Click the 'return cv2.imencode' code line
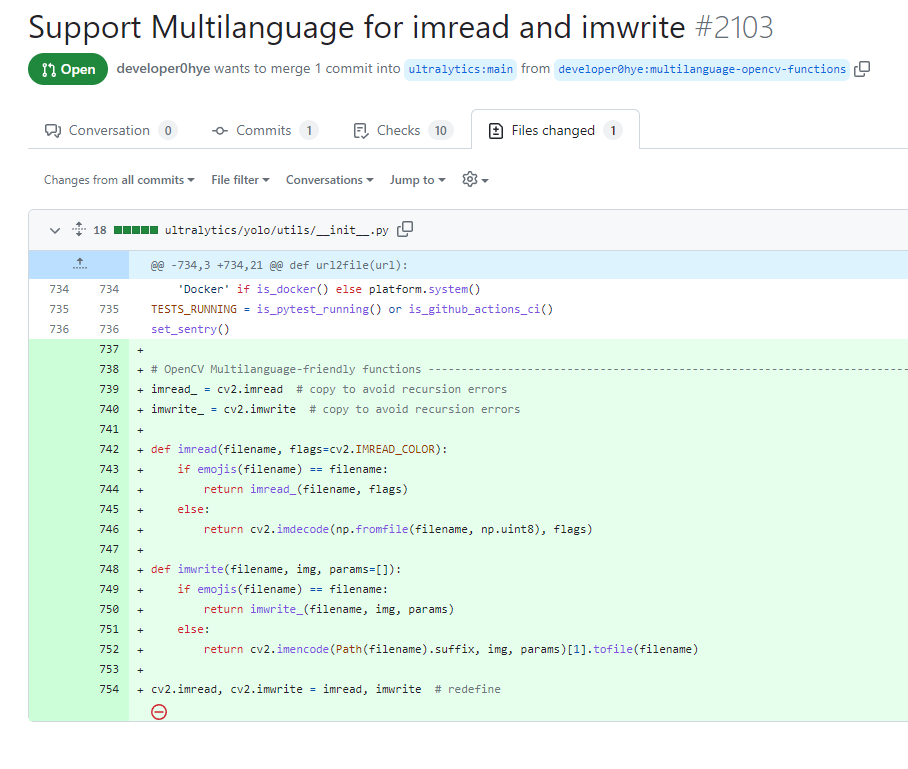The height and width of the screenshot is (769, 908). point(451,649)
